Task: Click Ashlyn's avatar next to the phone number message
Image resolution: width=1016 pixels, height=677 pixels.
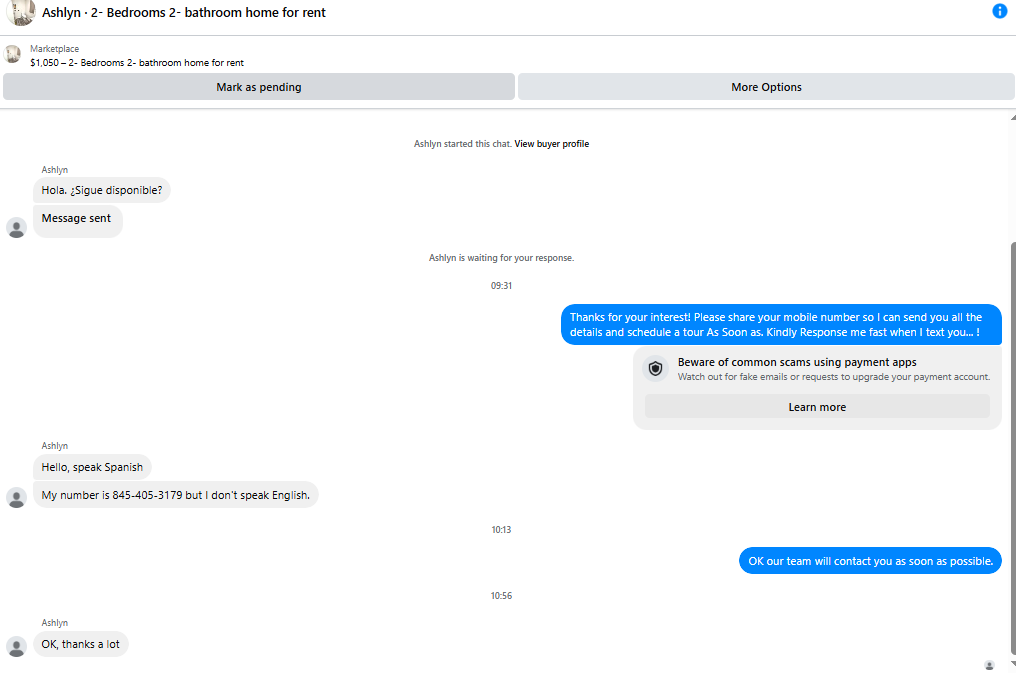Action: point(16,497)
